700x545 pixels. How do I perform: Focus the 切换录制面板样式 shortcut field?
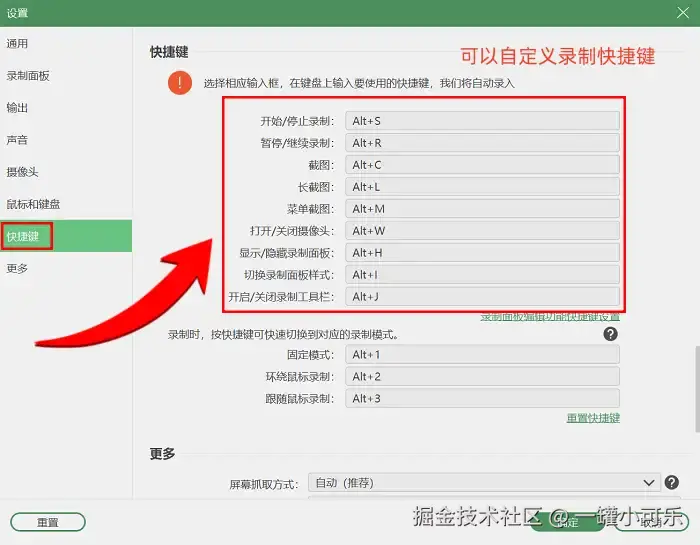482,275
